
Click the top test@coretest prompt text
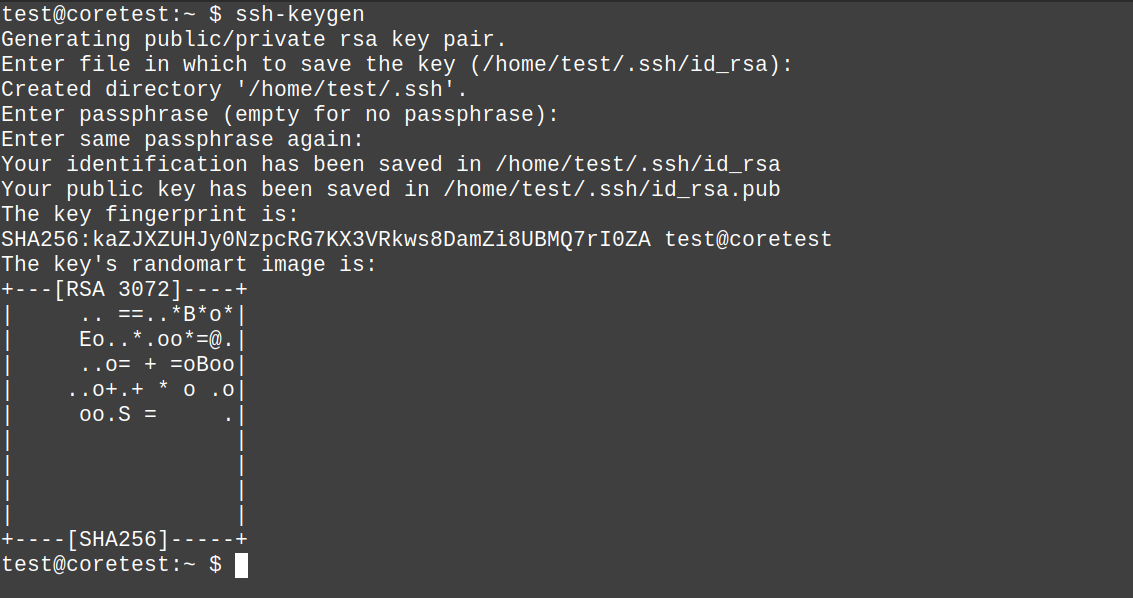coord(98,14)
